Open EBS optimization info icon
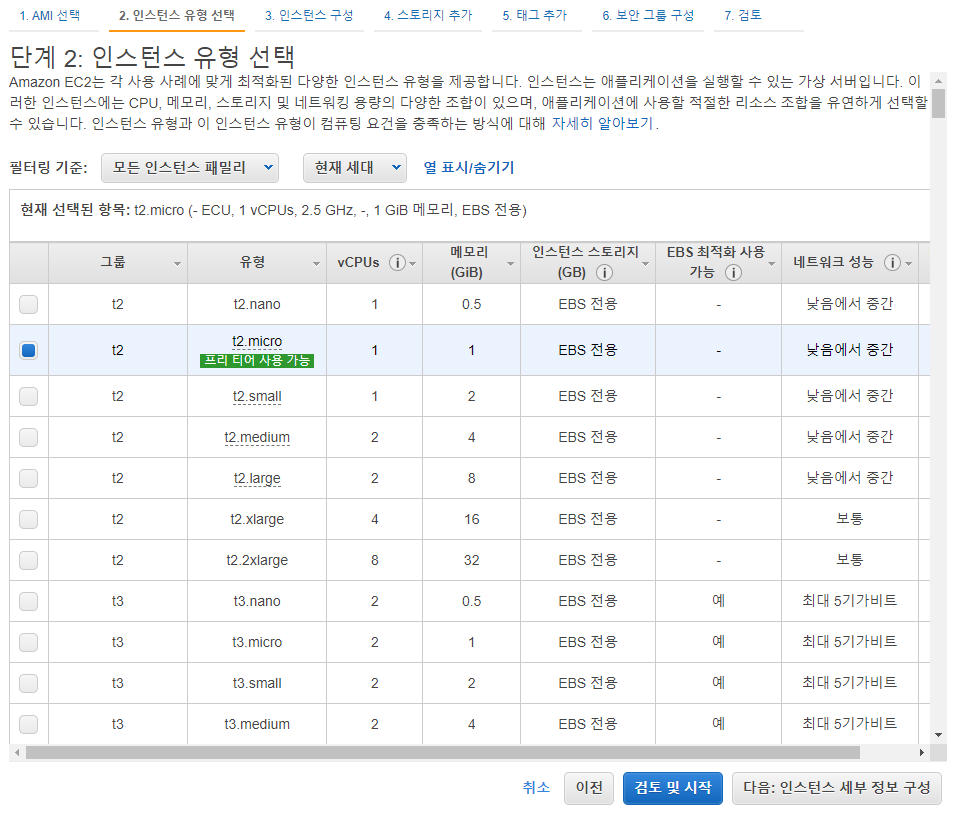This screenshot has width=956, height=816. tap(733, 273)
